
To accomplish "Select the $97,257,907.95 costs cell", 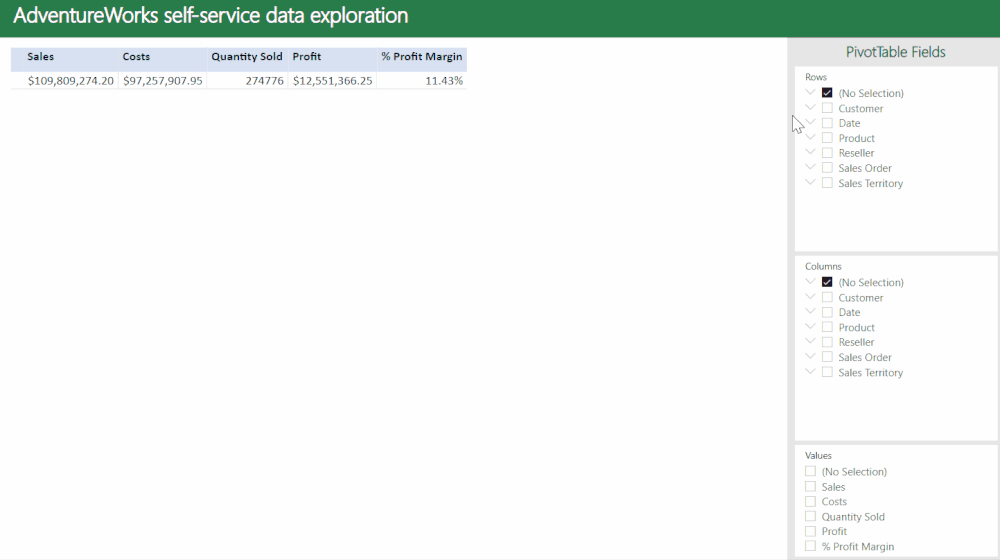I will coord(163,81).
